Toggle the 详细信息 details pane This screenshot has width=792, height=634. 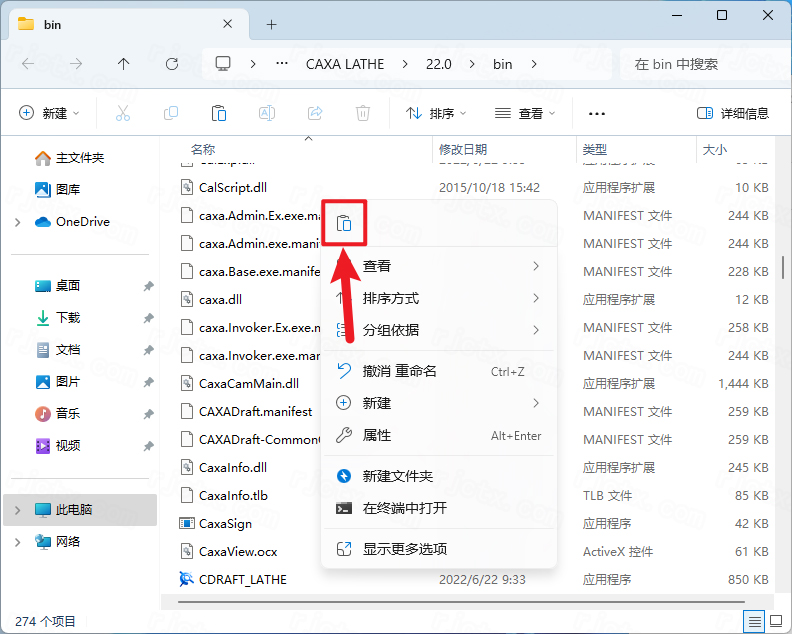pyautogui.click(x=733, y=113)
